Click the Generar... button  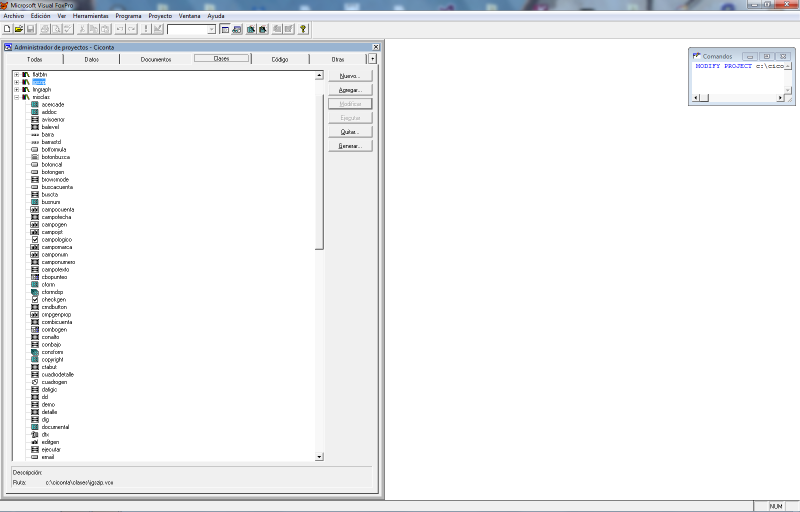350,146
